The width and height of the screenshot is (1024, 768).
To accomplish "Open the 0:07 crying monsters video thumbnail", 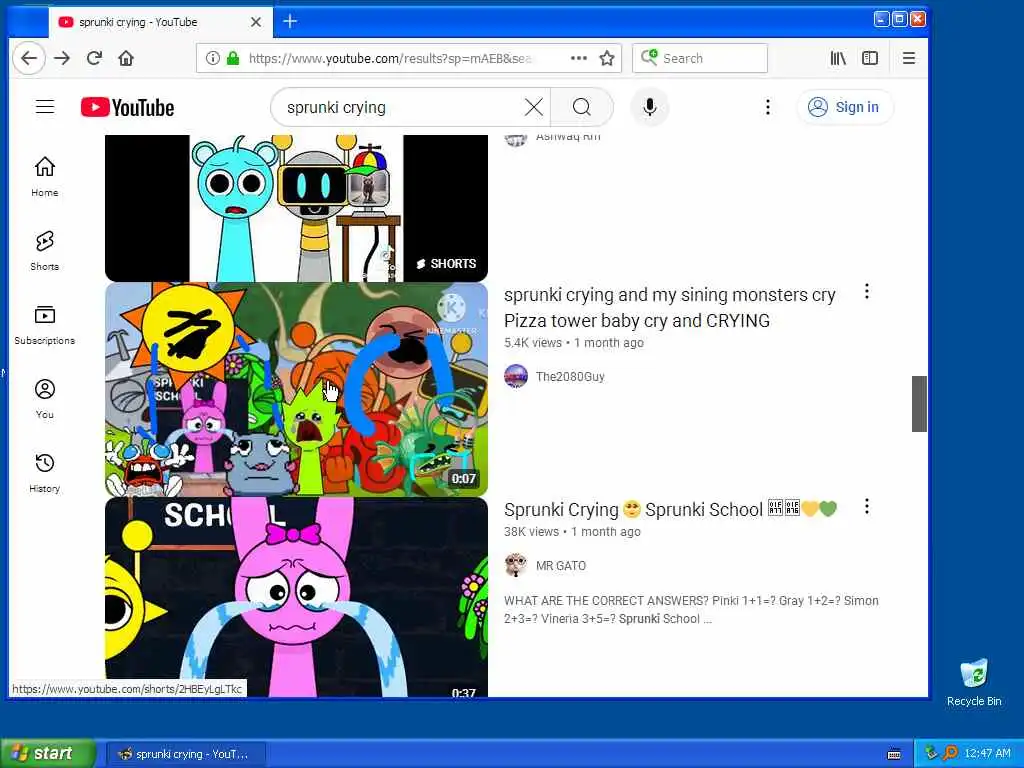I will coord(296,390).
